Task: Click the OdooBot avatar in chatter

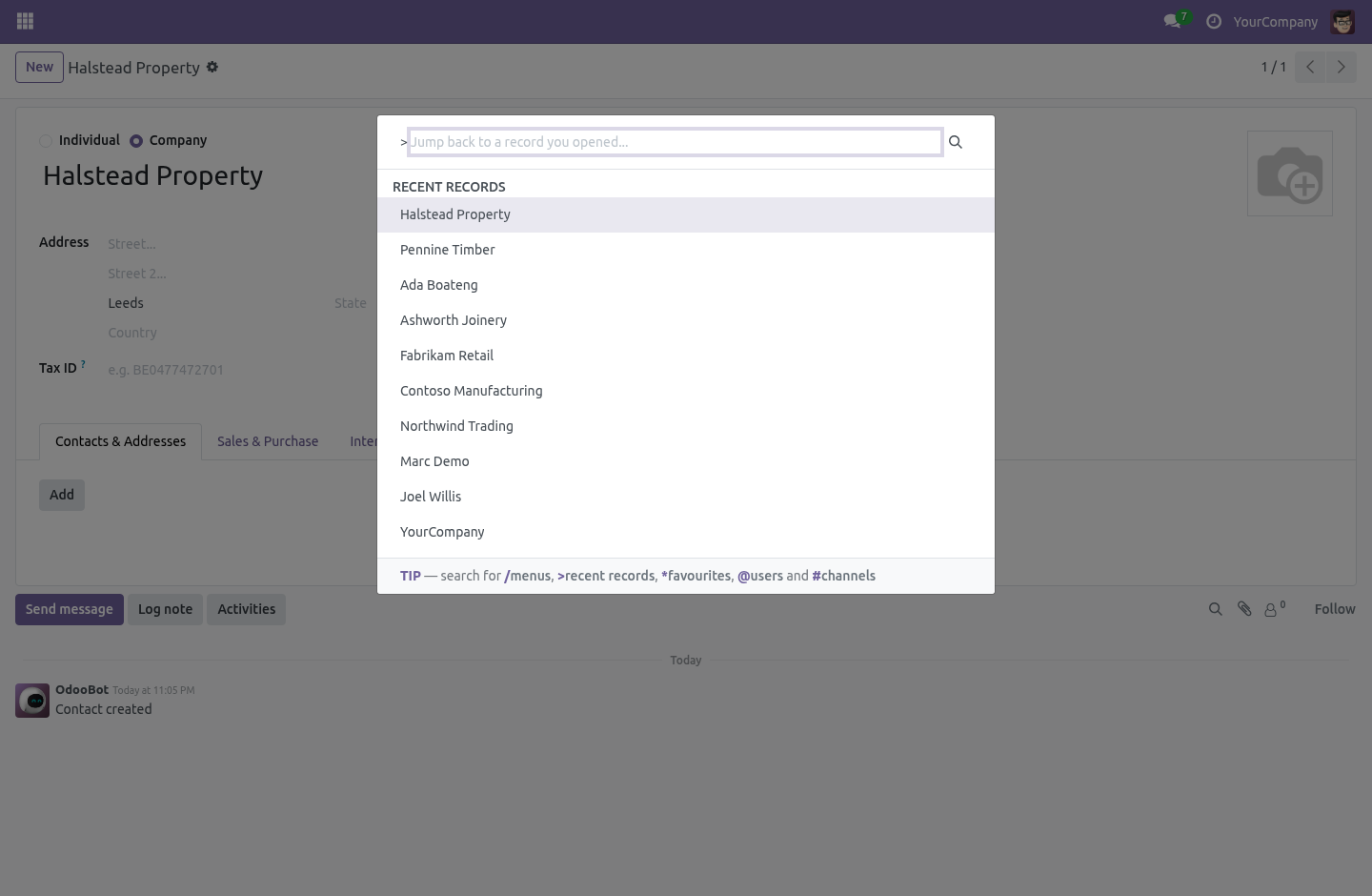Action: coord(32,701)
